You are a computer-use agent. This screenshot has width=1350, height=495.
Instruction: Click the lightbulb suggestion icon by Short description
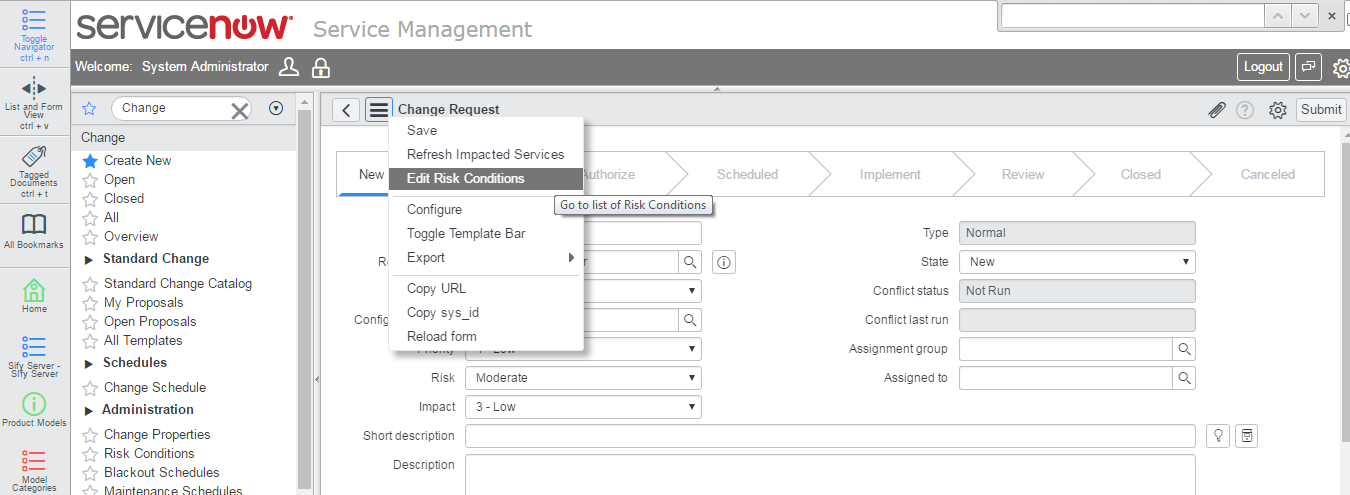[x=1217, y=436]
